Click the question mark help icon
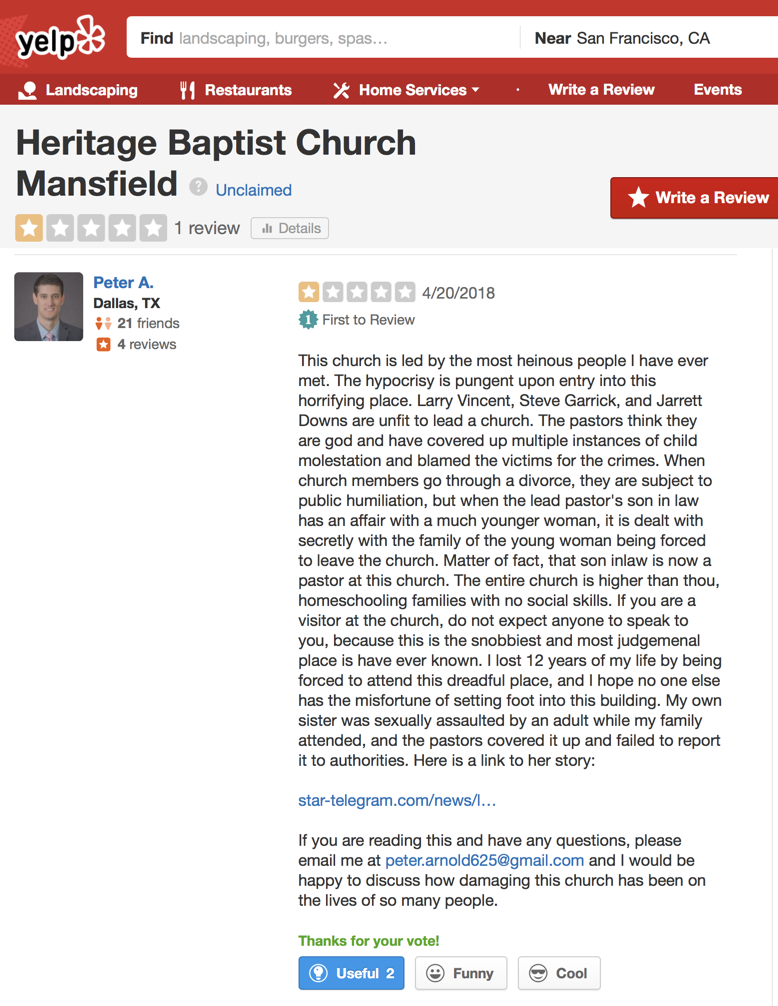Screen dimensions: 778x1006 pyautogui.click(x=199, y=187)
